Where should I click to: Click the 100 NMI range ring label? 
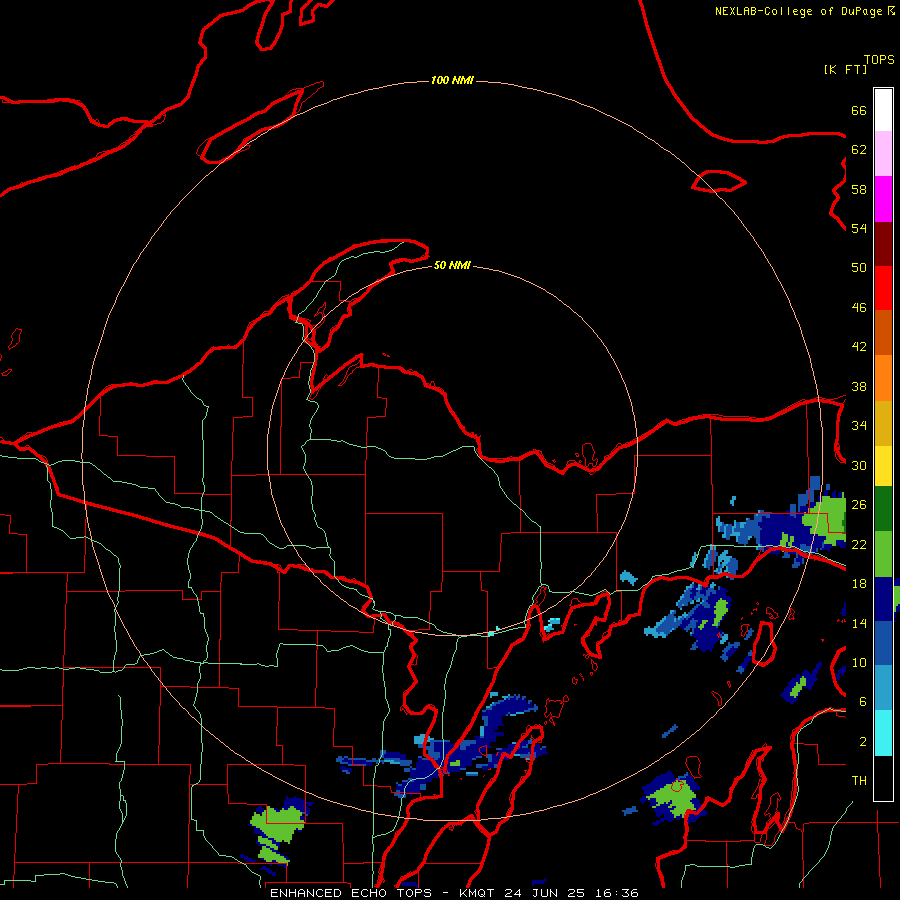click(452, 80)
